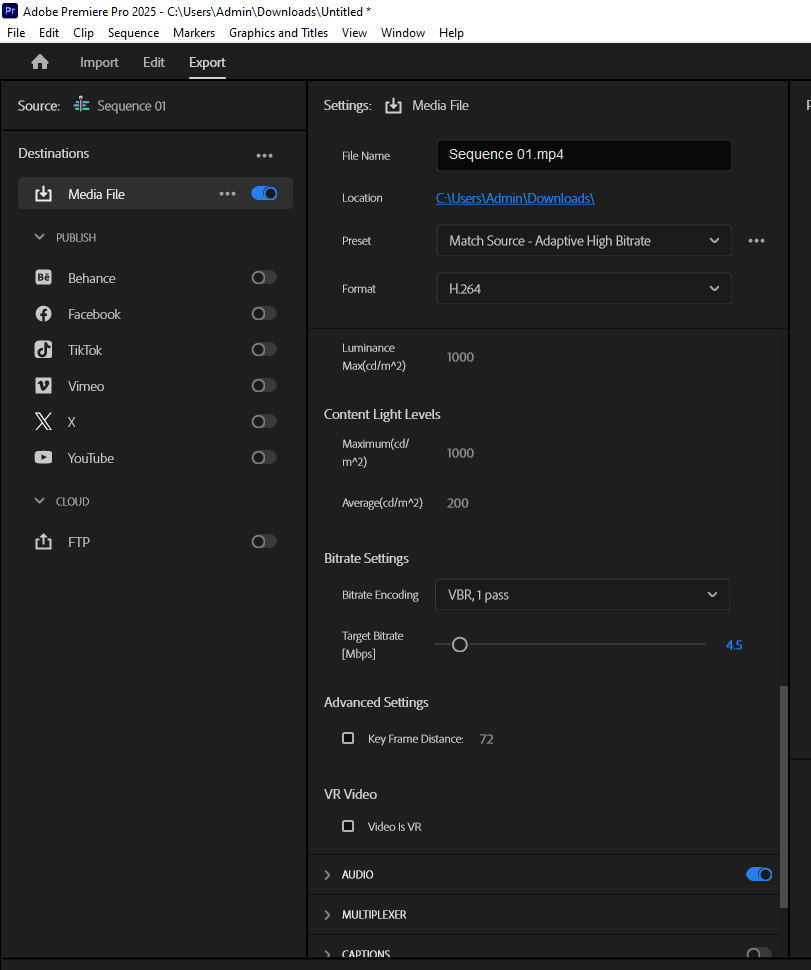The width and height of the screenshot is (811, 970).
Task: Open the Format H.264 dropdown
Action: (x=584, y=288)
